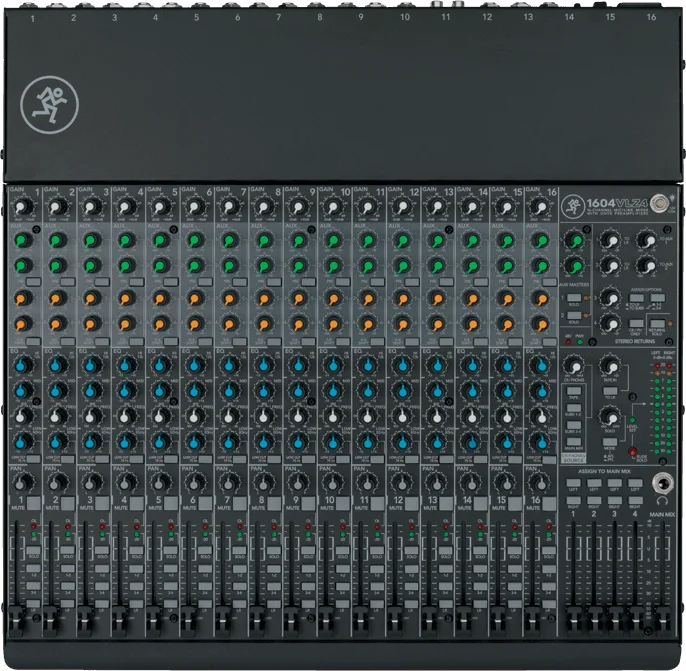Click the second orange Aux knob on channel 15

pyautogui.click(x=506, y=325)
